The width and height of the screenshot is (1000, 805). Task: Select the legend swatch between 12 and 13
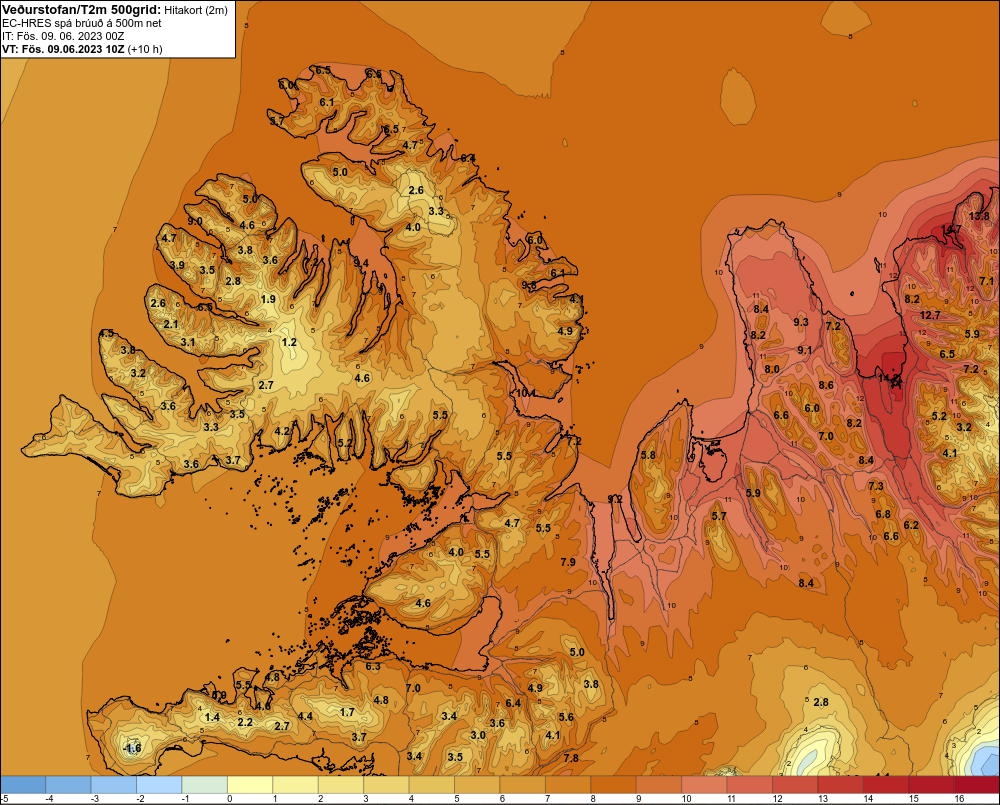[795, 785]
